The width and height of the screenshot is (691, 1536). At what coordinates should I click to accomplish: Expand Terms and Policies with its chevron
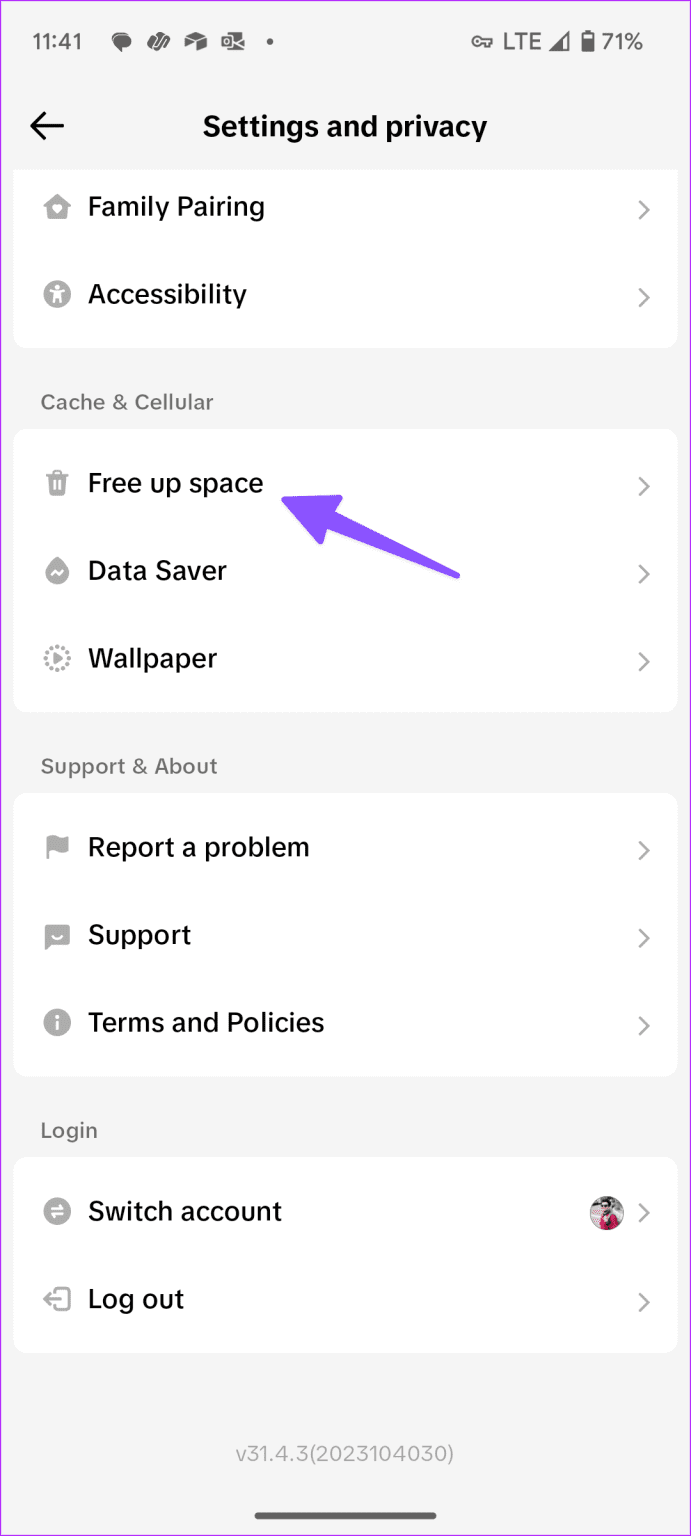tap(644, 1026)
